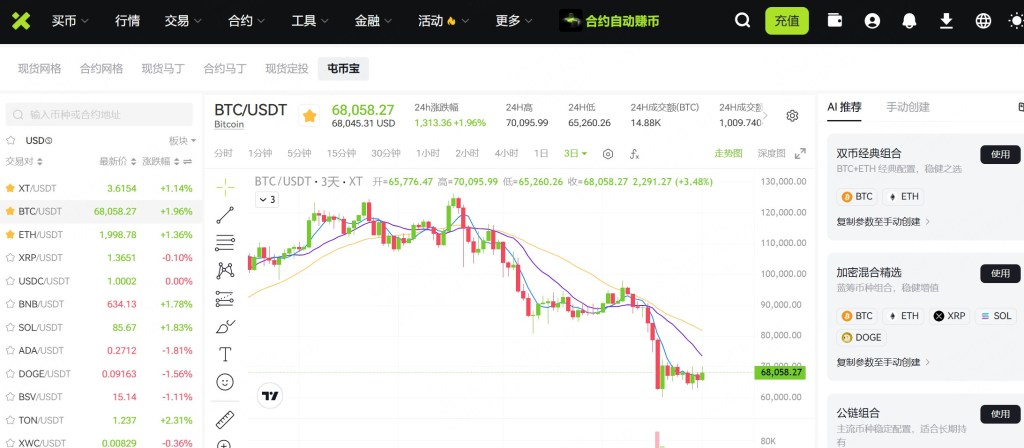1024x448 pixels.
Task: Sort pair list by 最新价 column
Action: pos(118,161)
